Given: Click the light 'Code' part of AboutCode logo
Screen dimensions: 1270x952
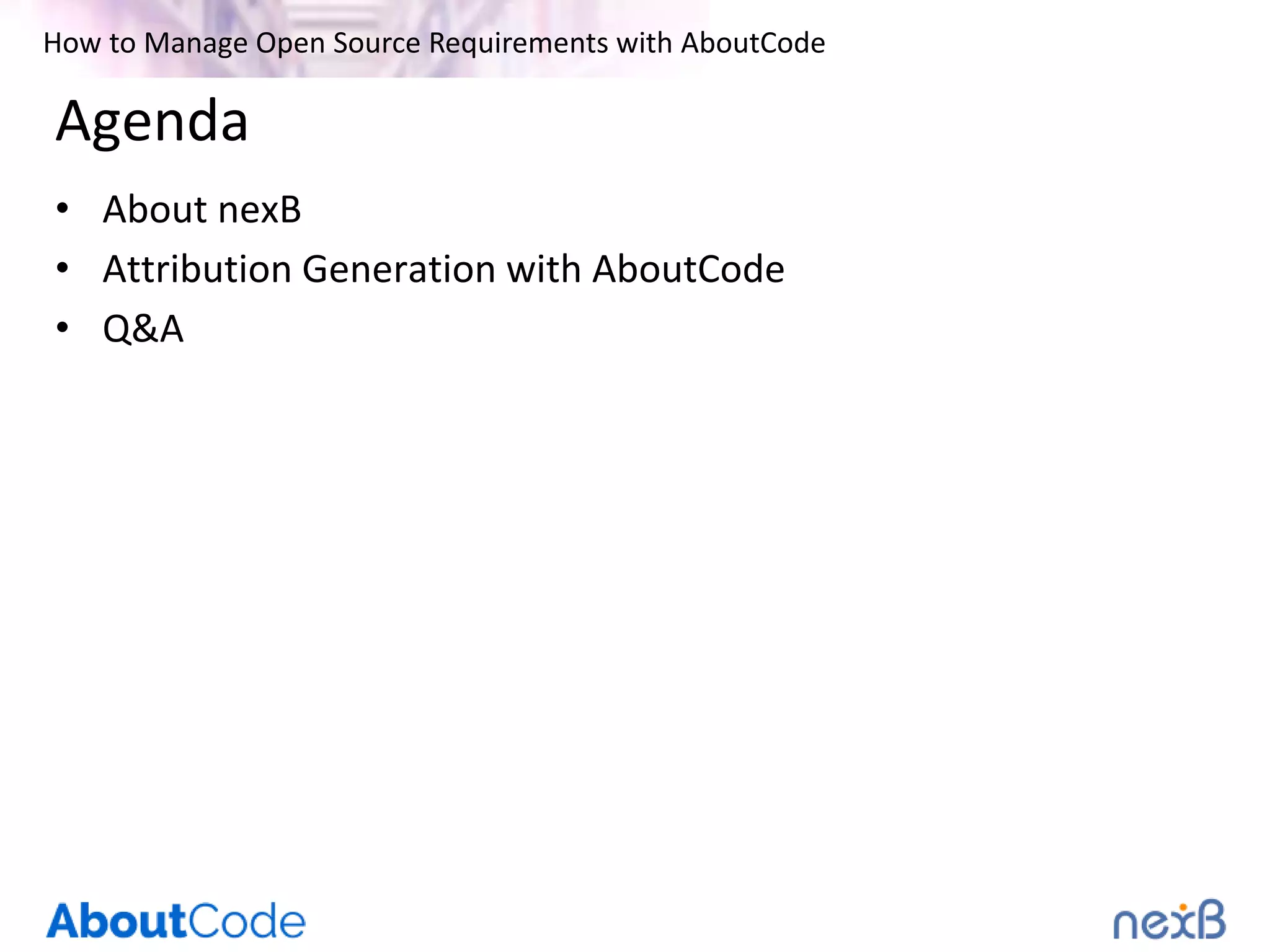Looking at the screenshot, I should click(x=247, y=920).
